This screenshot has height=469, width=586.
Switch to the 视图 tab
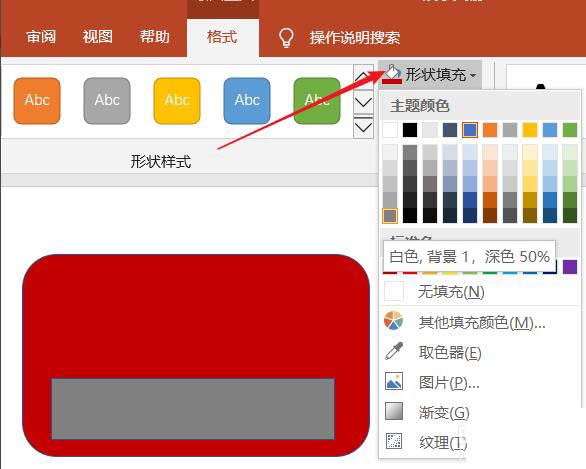click(98, 37)
